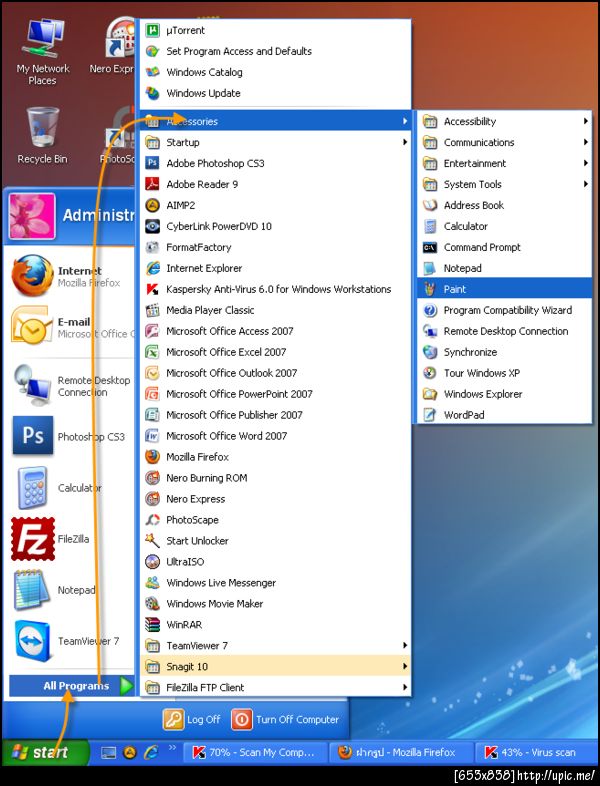600x786 pixels.
Task: Launch µTorrent from the programs list
Action: click(275, 31)
